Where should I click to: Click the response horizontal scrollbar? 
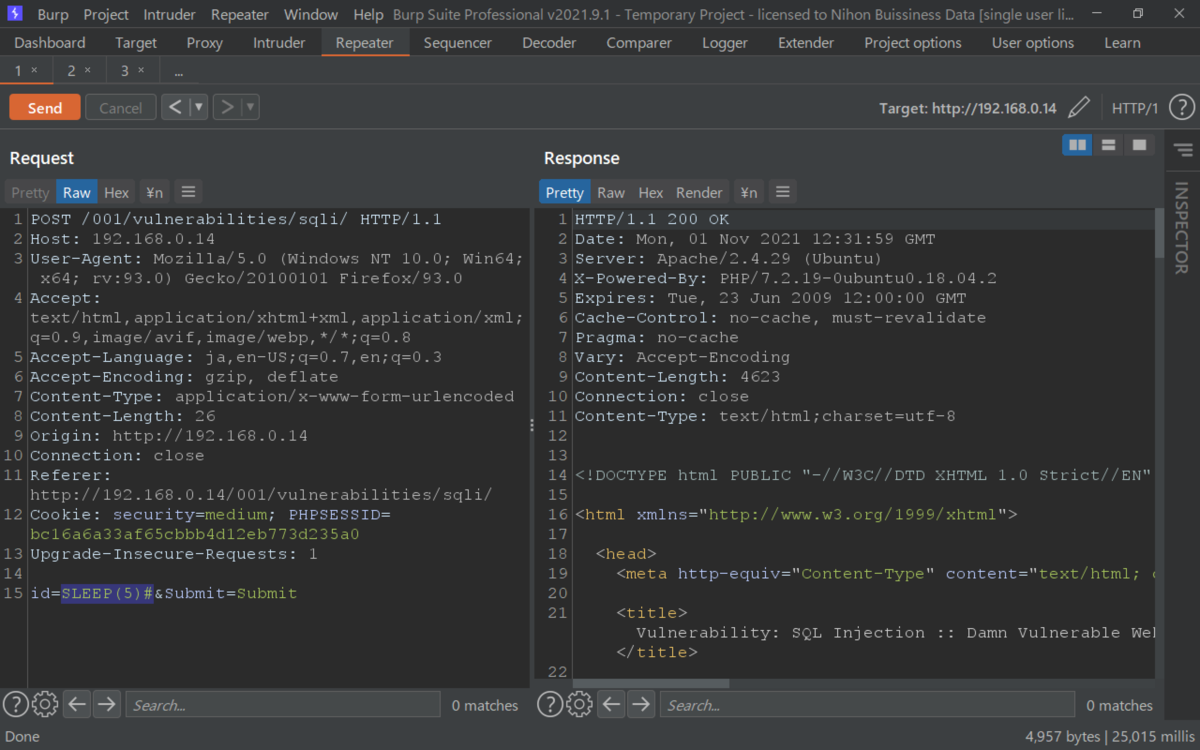pyautogui.click(x=652, y=683)
